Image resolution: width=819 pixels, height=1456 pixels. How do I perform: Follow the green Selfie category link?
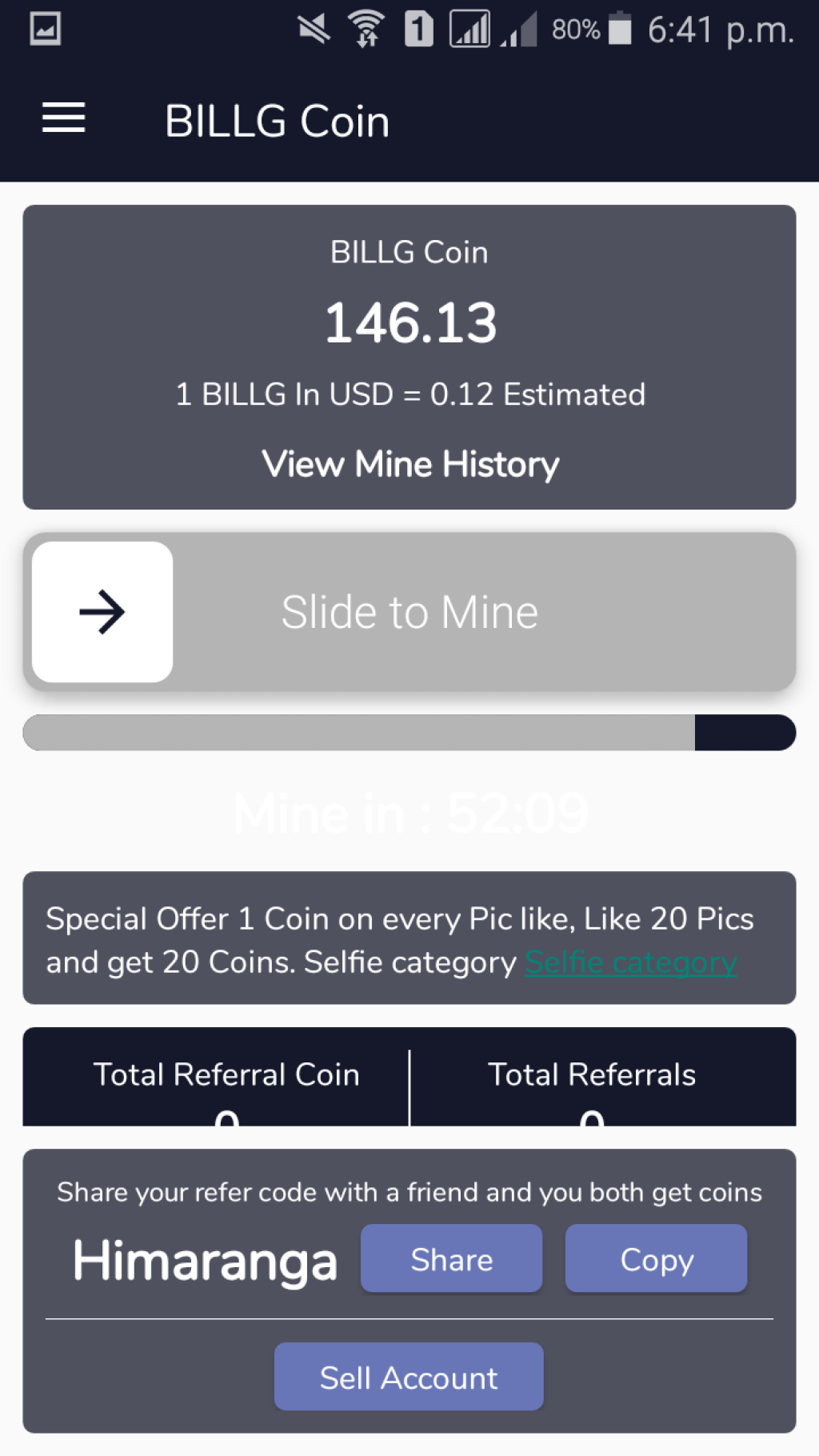pos(630,962)
